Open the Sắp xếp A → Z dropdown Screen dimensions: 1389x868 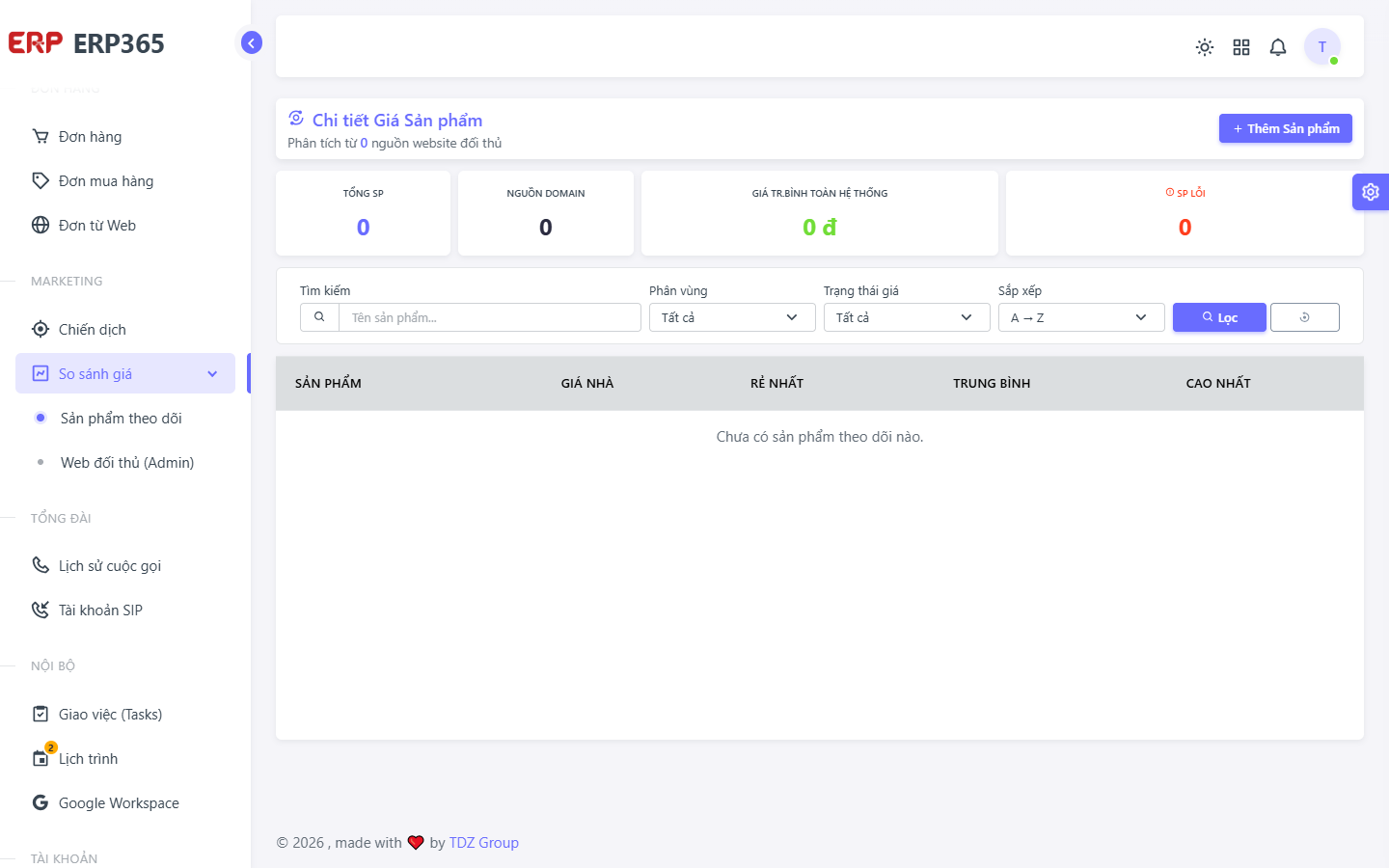1081,317
